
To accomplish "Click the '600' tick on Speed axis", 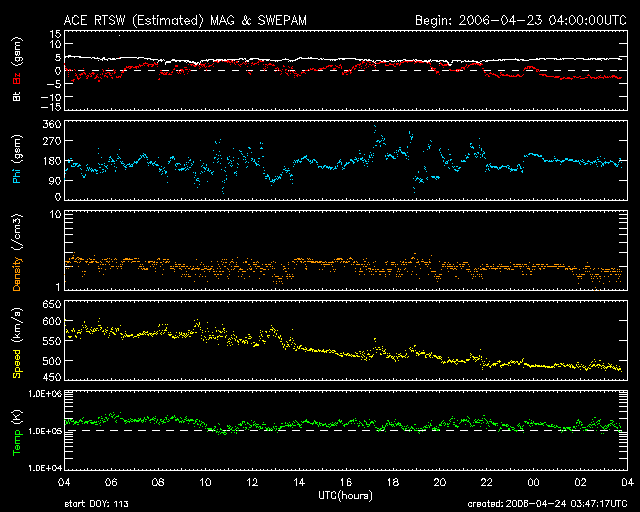I will [52, 321].
